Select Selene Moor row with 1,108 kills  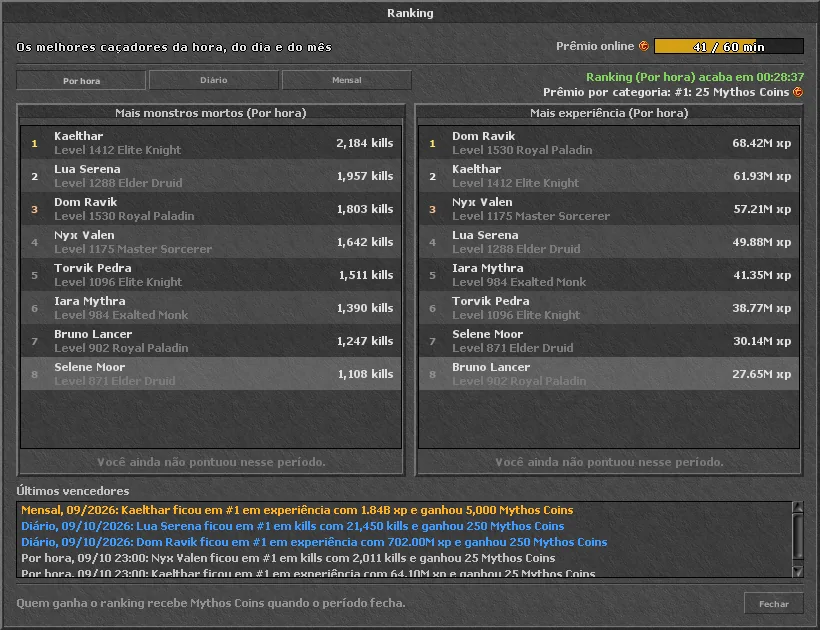pos(211,373)
